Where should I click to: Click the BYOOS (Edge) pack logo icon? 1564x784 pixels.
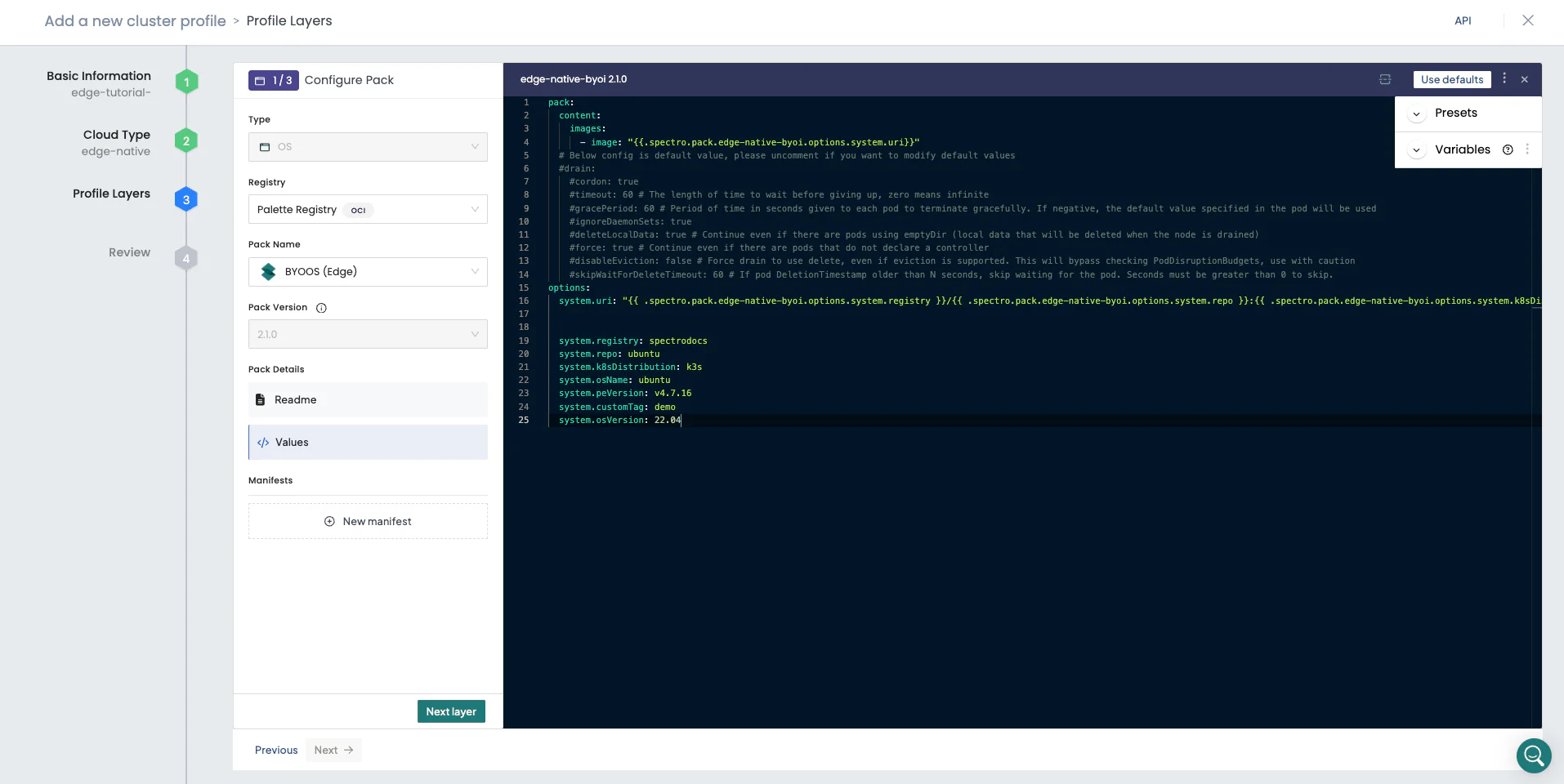(x=268, y=271)
